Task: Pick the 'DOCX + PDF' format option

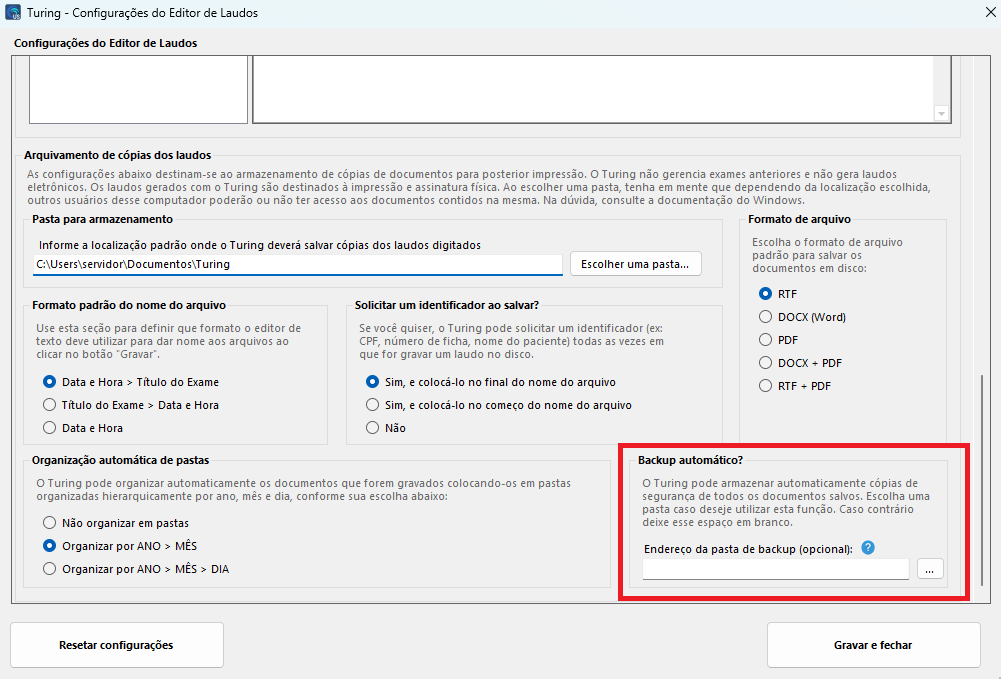Action: 767,363
